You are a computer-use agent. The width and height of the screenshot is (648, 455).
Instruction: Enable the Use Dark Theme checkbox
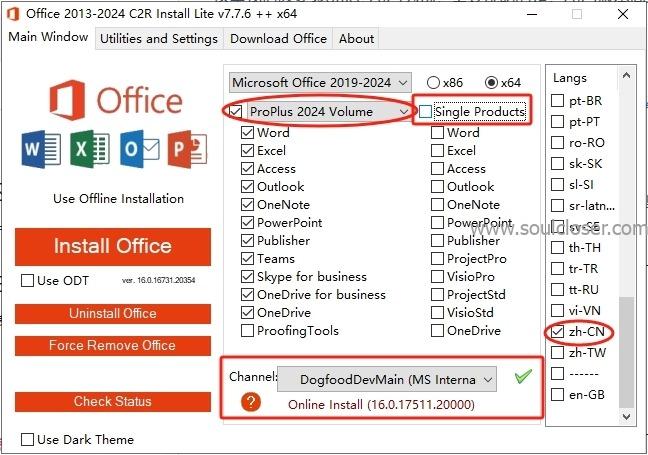(27, 439)
